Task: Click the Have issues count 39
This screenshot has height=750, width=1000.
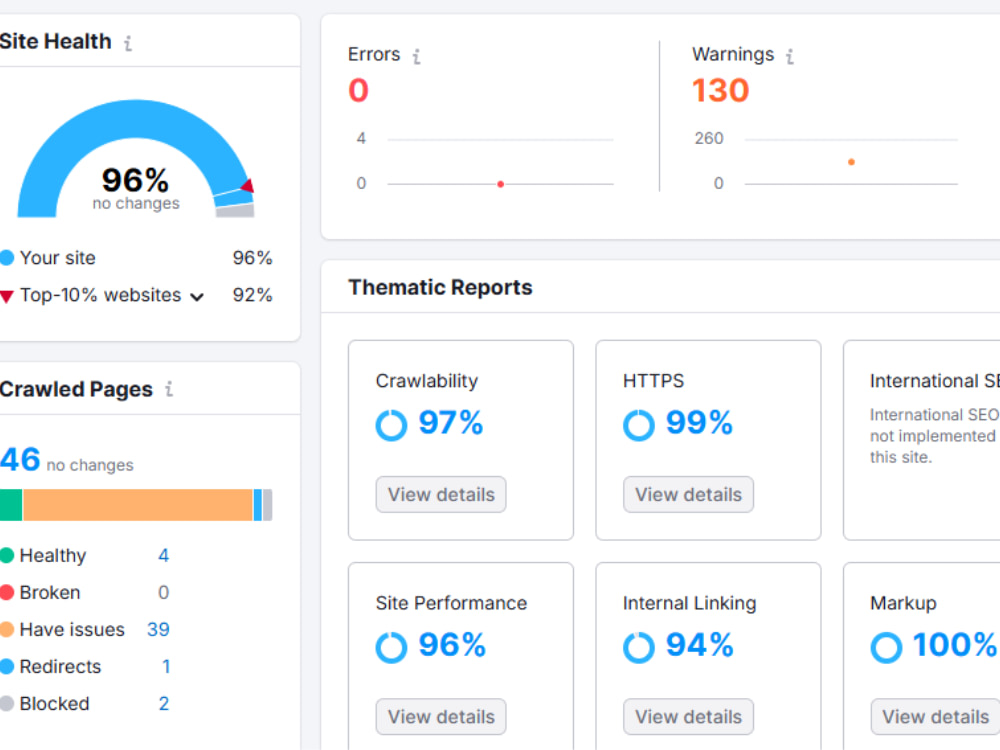Action: 158,629
